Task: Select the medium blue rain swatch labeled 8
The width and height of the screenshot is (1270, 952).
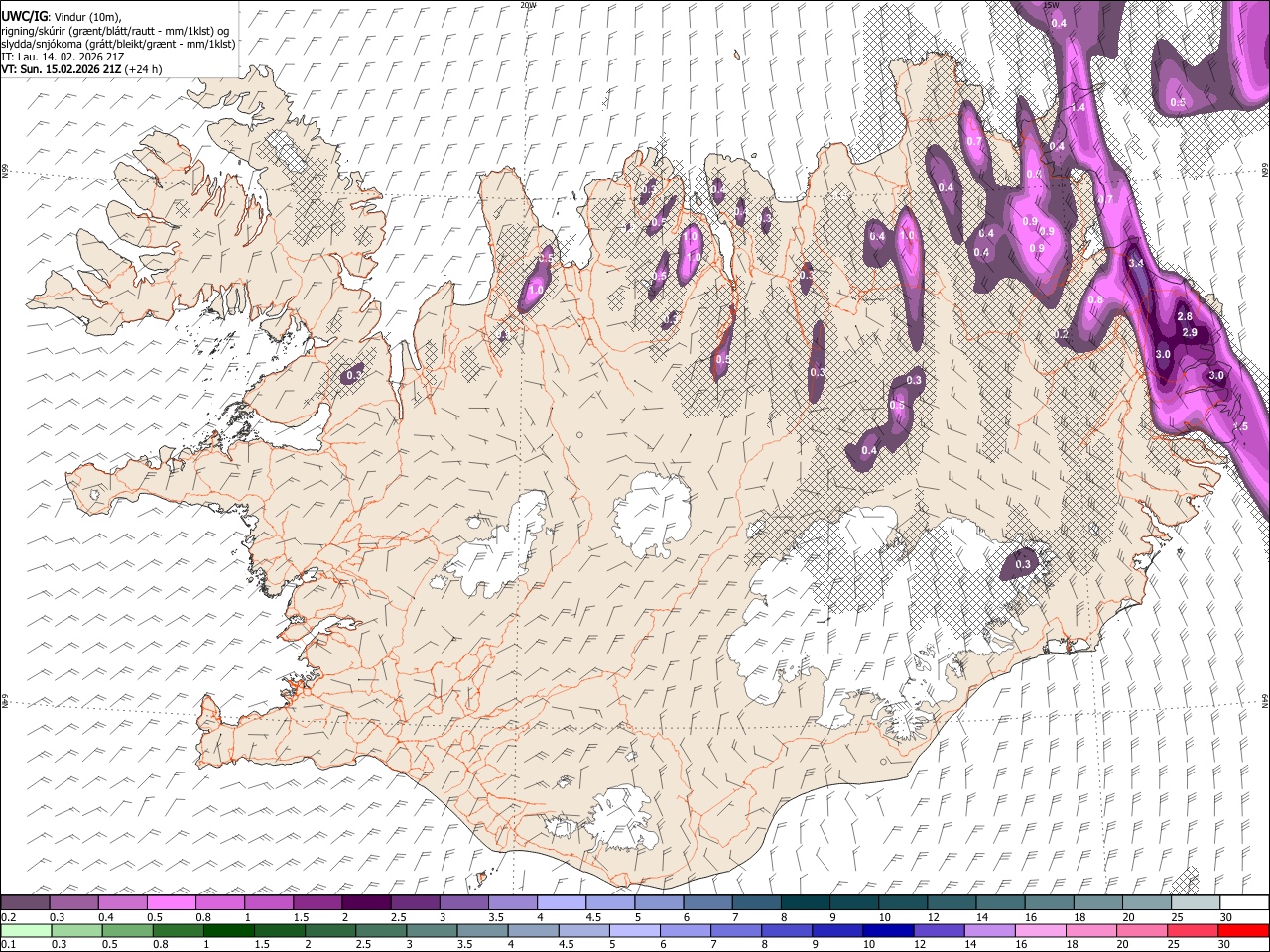Action: [785, 930]
